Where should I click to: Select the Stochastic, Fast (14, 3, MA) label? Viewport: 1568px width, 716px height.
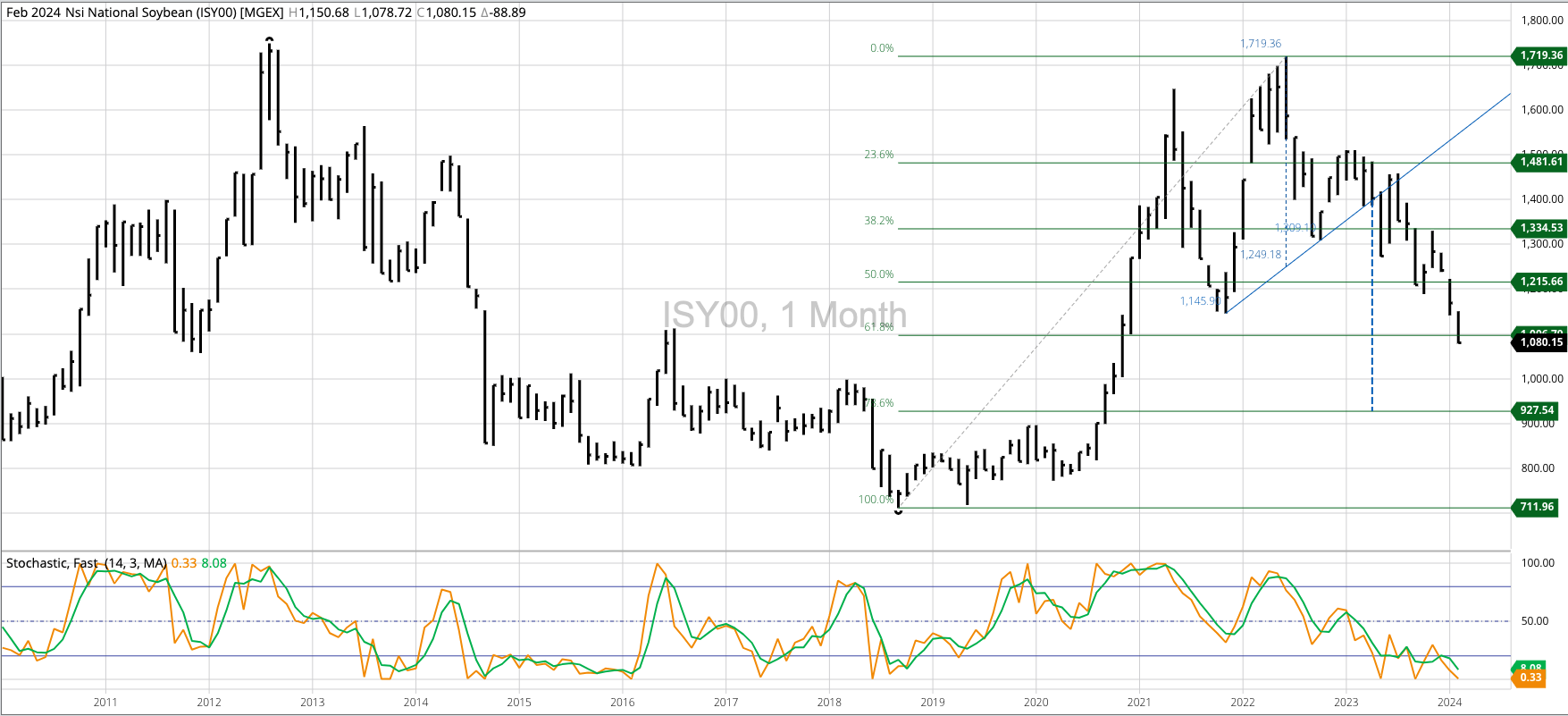click(86, 563)
